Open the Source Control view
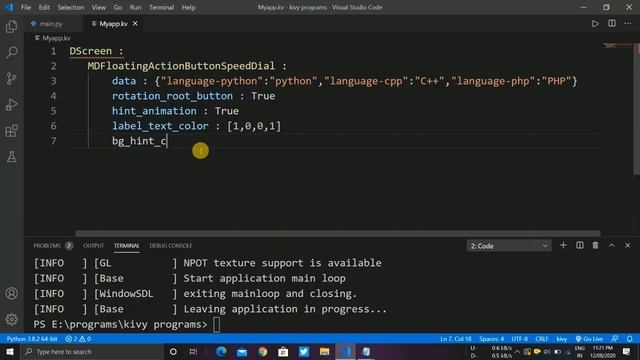 click(x=11, y=78)
